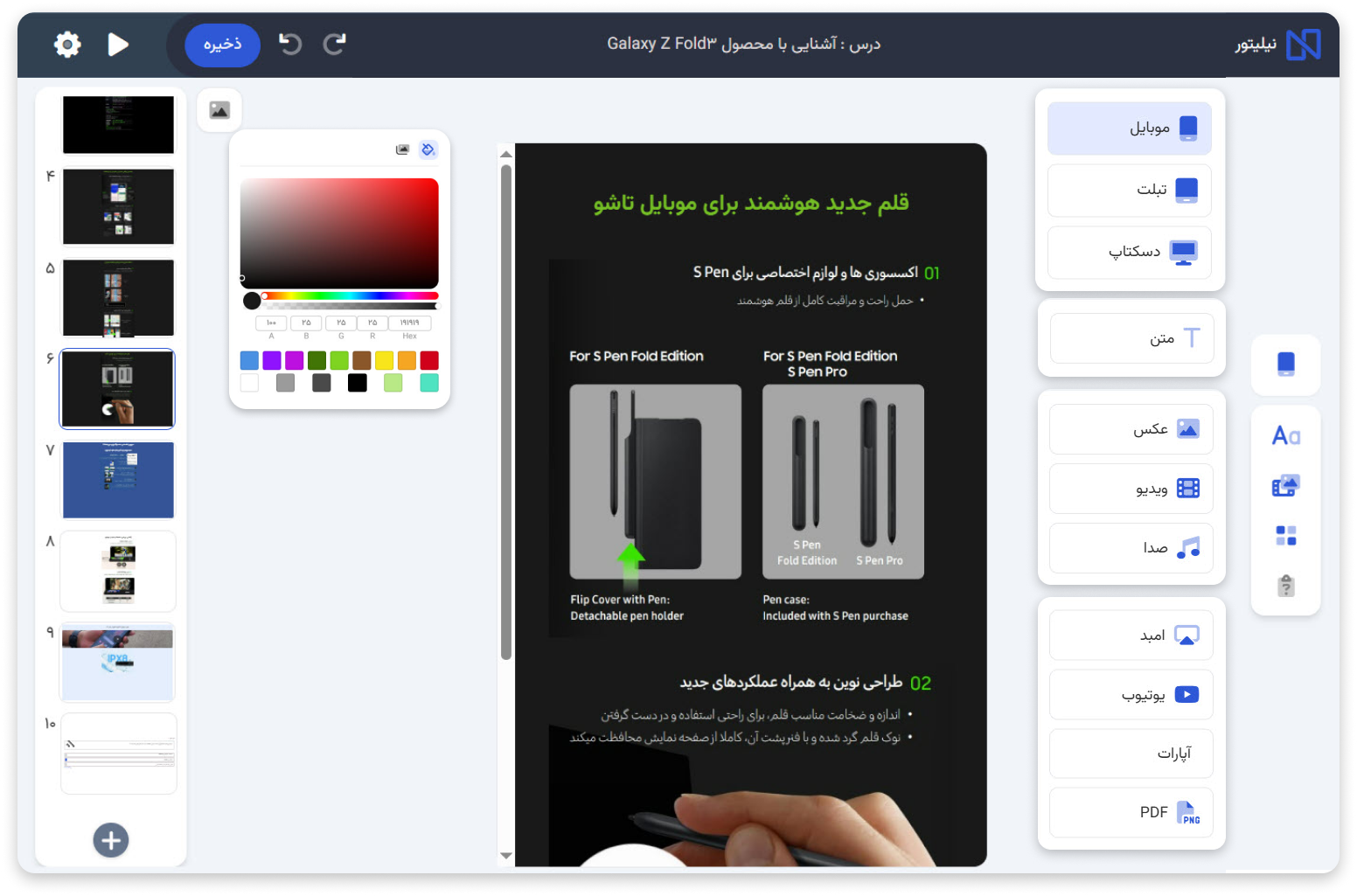This screenshot has width=1357, height=896.
Task: Pick the turquoise color swatch
Action: pyautogui.click(x=429, y=383)
